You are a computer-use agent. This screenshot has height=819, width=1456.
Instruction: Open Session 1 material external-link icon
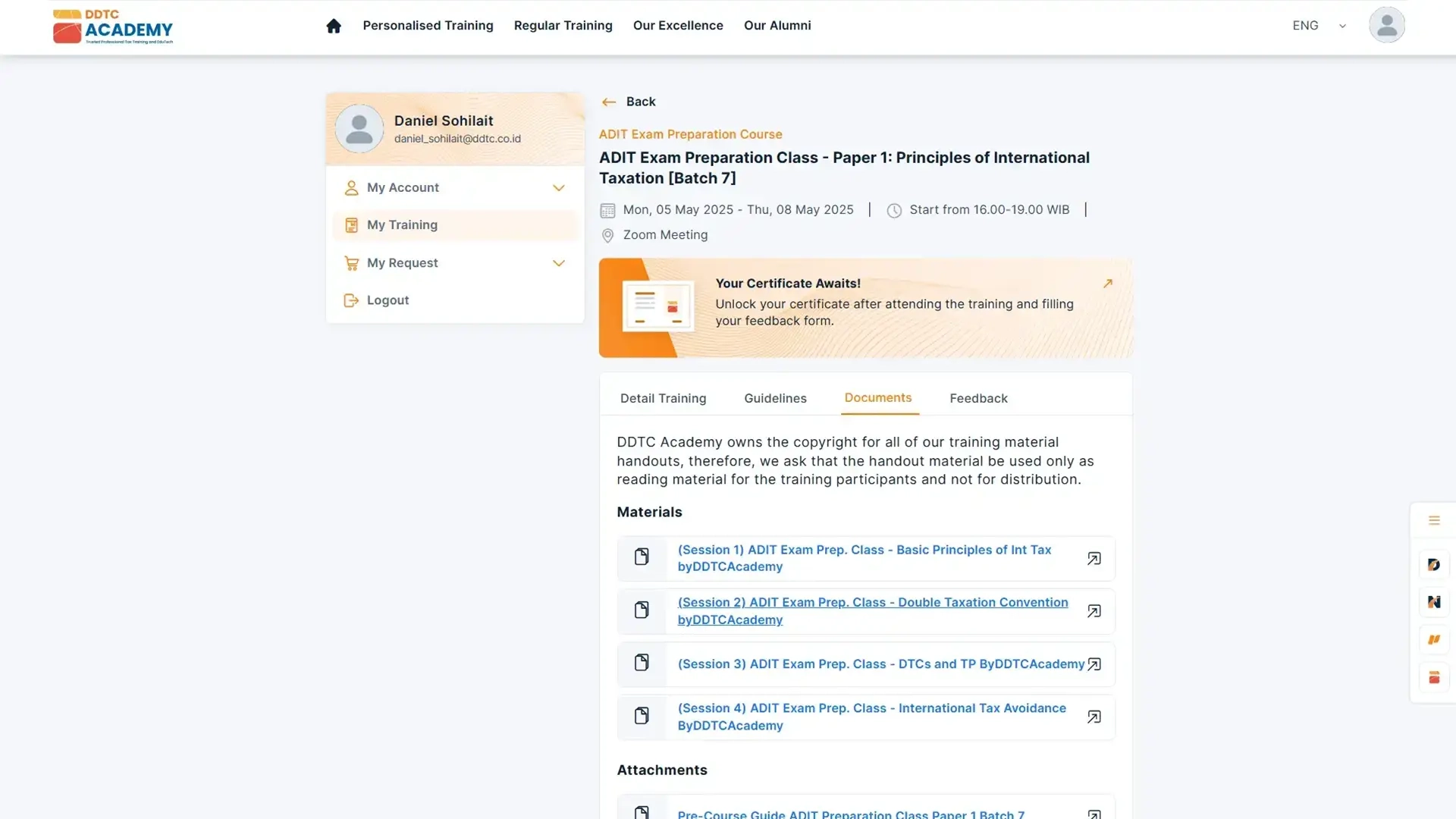tap(1094, 559)
